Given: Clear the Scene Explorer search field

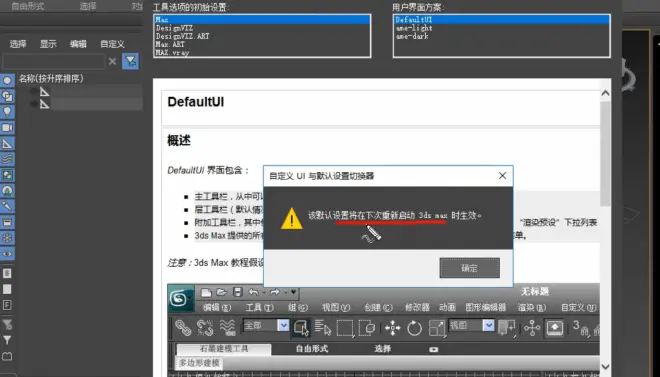Looking at the screenshot, I should point(112,61).
